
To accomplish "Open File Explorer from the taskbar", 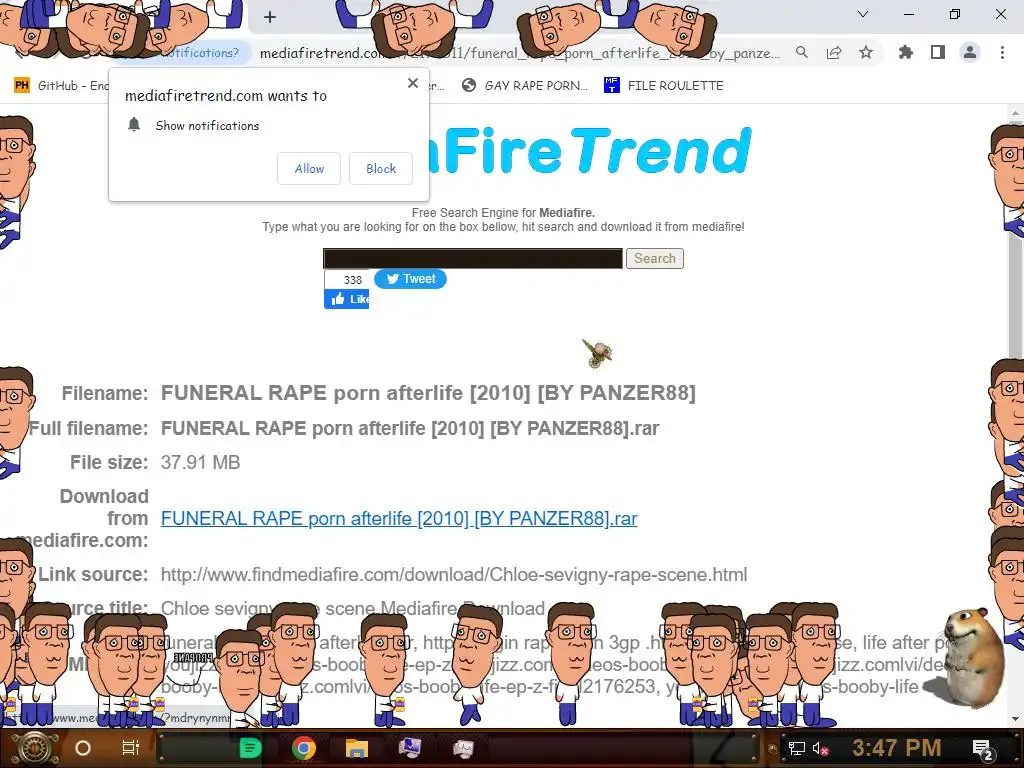I will coord(357,748).
